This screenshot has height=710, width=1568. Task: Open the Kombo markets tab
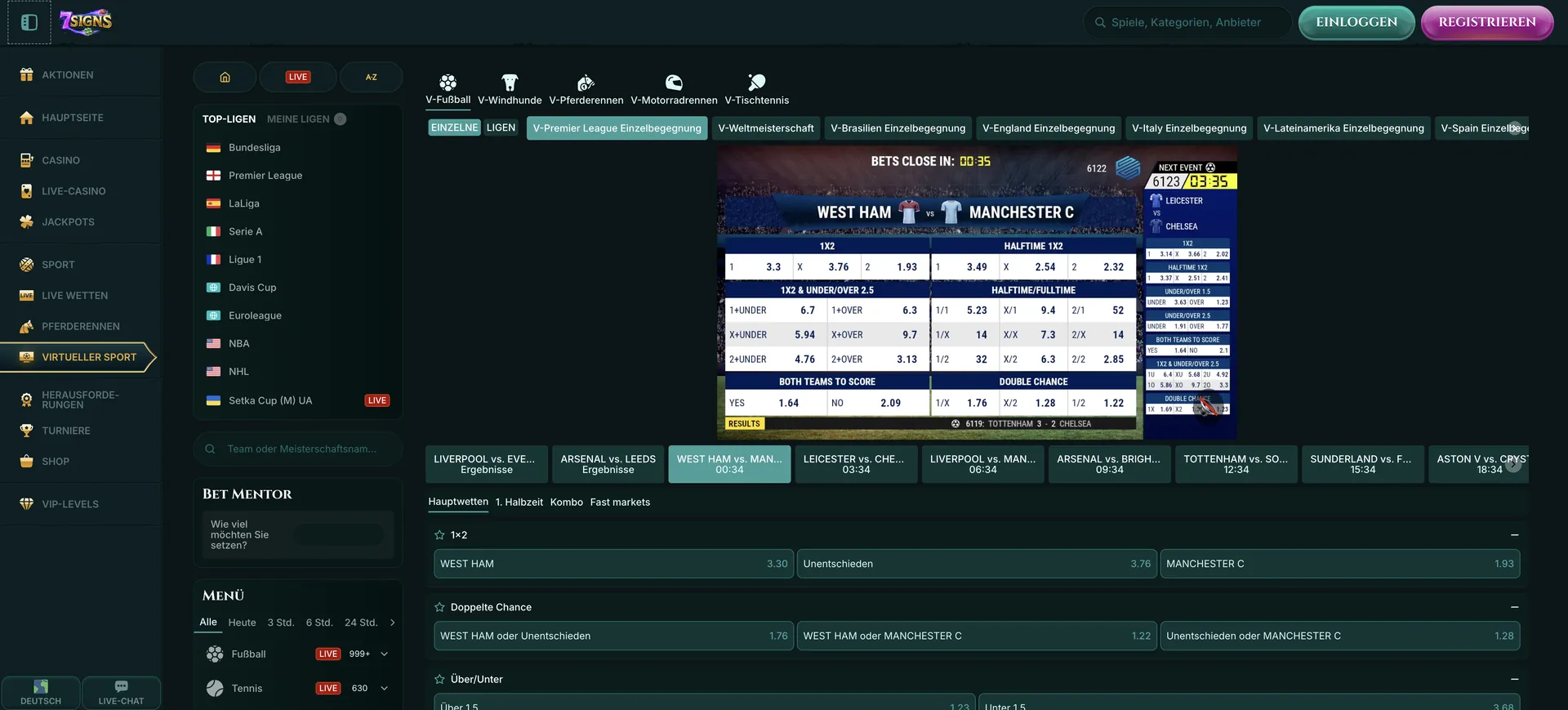pyautogui.click(x=566, y=502)
